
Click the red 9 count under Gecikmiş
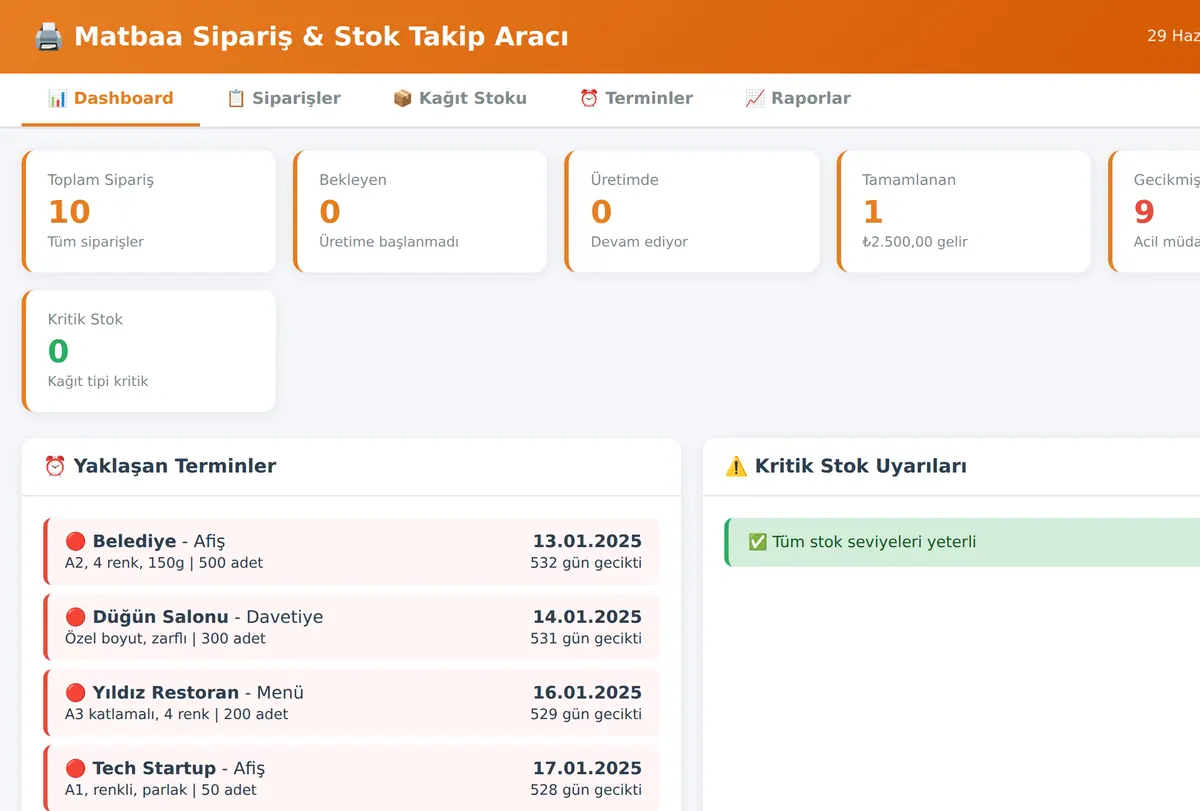tap(1144, 211)
